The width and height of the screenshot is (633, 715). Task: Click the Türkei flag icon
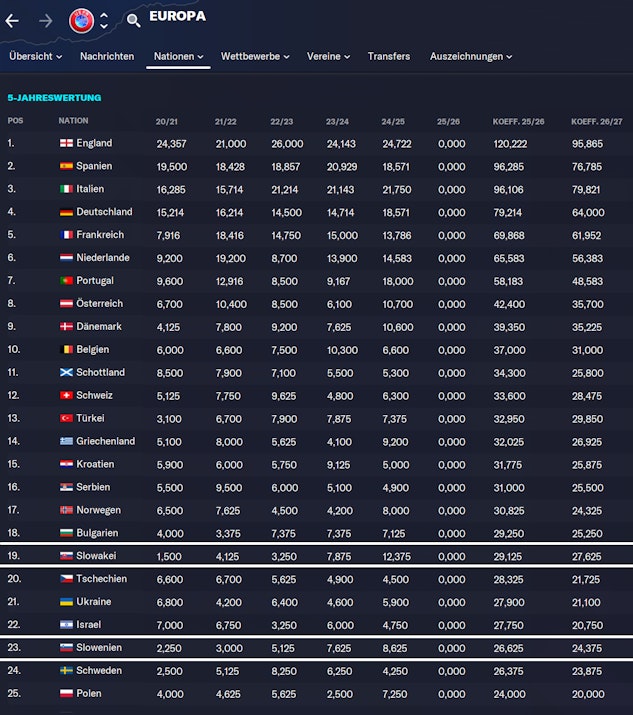click(66, 419)
